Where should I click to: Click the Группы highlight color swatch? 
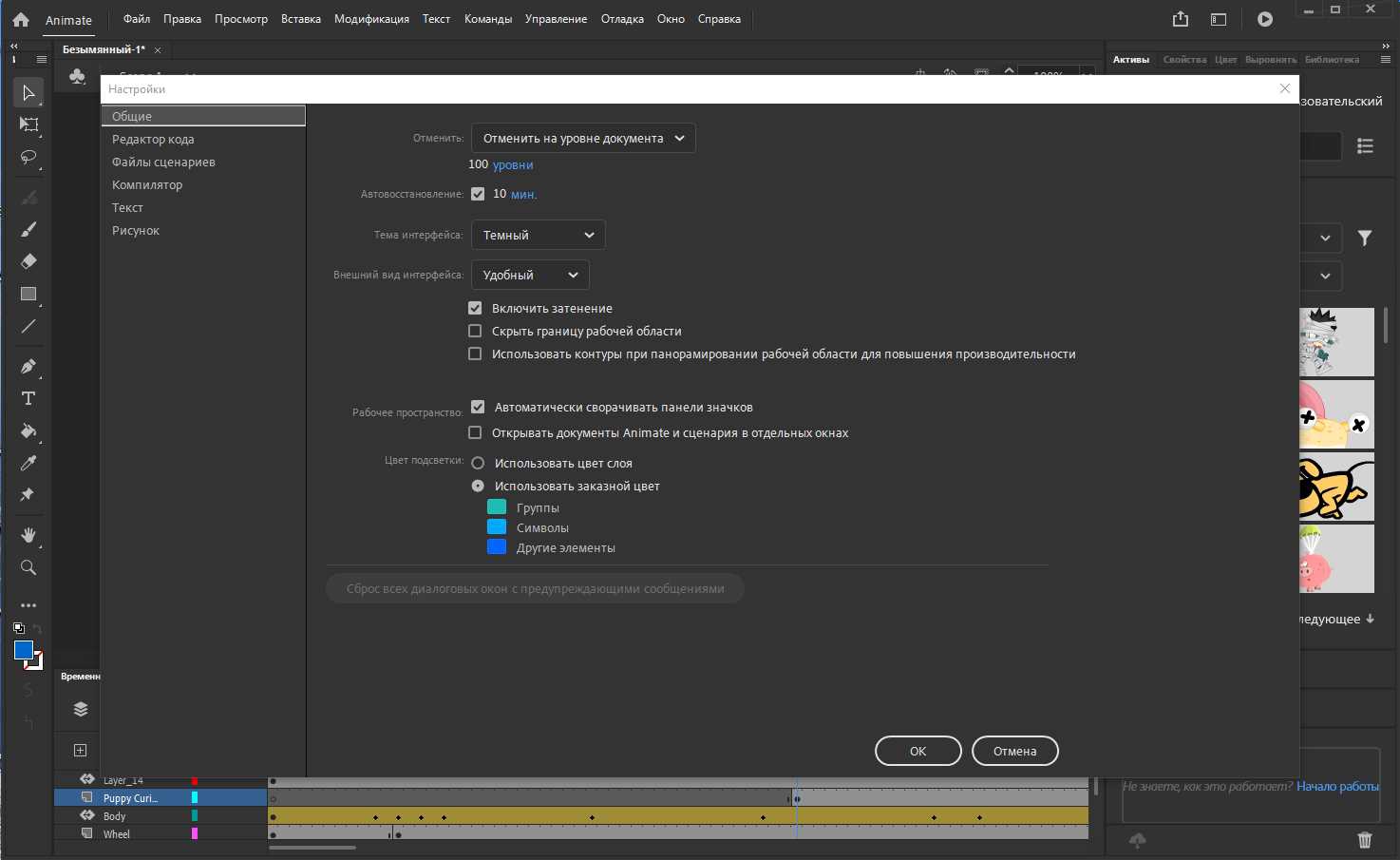click(497, 506)
